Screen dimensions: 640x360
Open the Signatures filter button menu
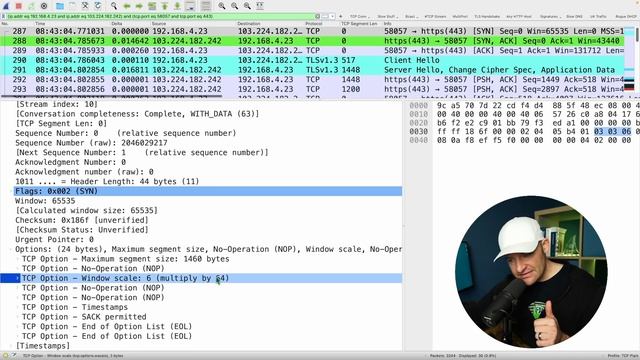pos(550,17)
